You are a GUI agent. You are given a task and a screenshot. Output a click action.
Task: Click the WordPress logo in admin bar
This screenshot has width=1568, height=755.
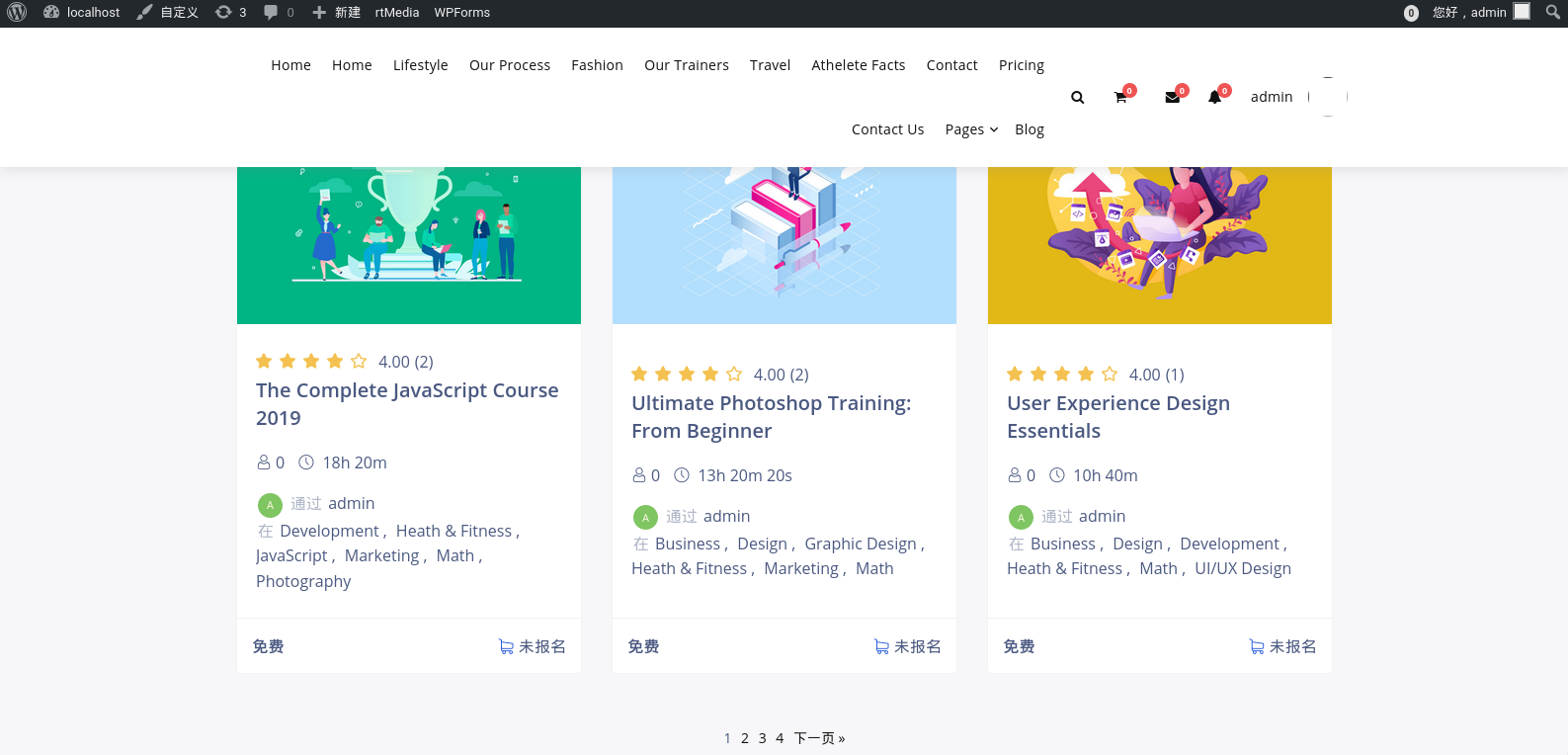coord(17,12)
